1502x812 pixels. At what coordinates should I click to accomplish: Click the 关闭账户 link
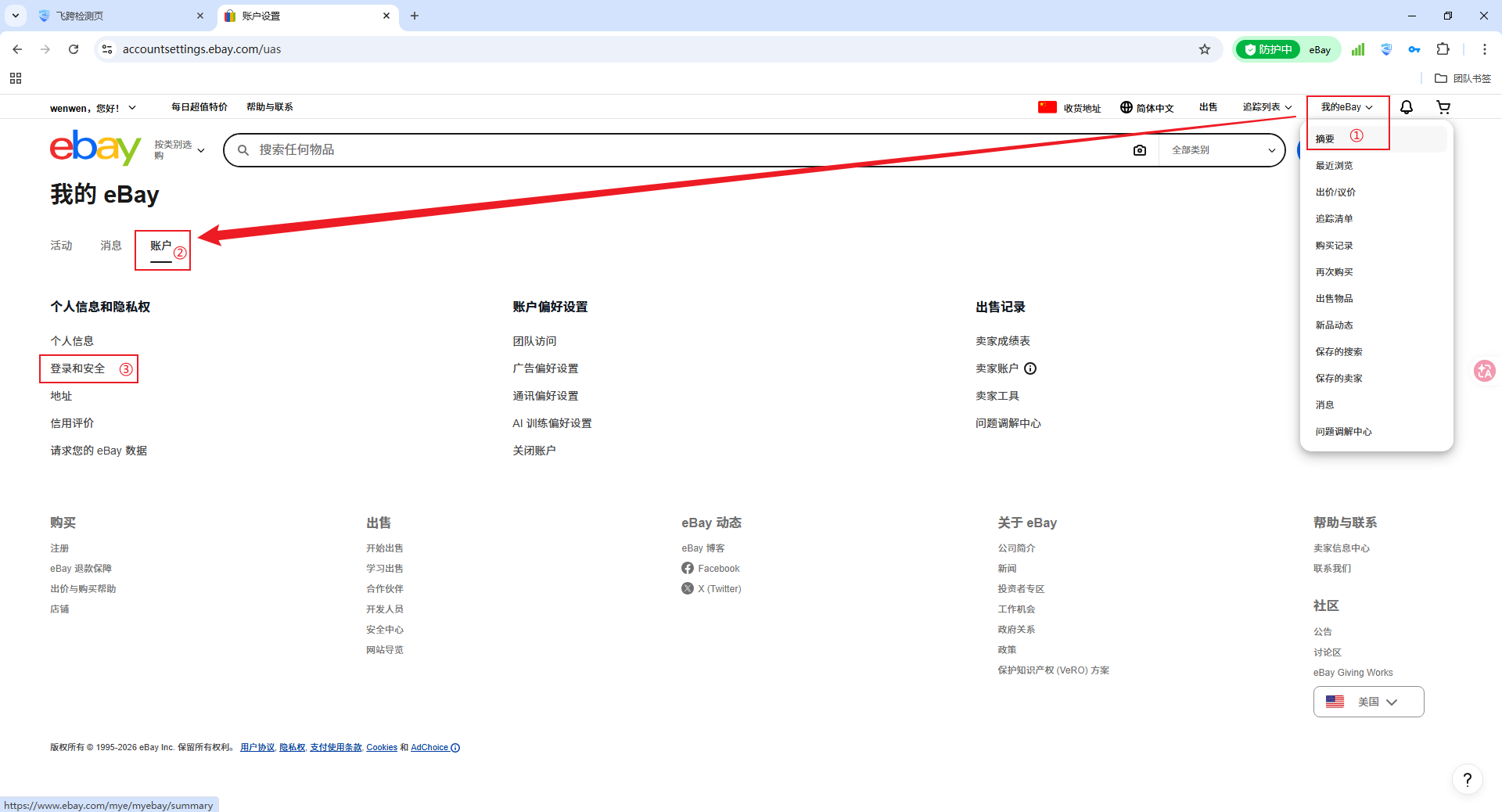534,451
